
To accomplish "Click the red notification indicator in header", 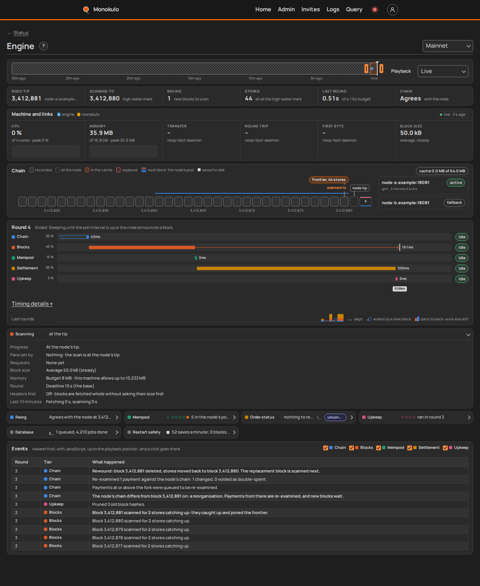I will 375,10.
